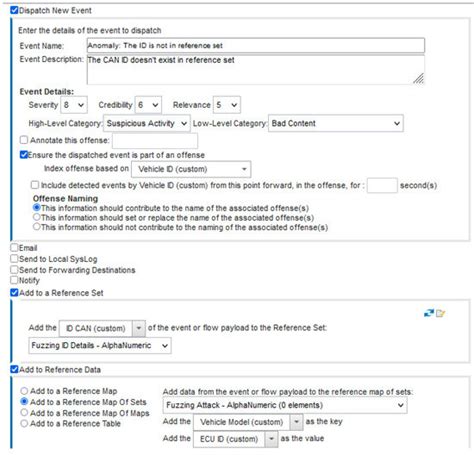Viewport: 474px width, 455px height.
Task: Open the Fuzzing Attack - AlphaNumeric reference map dropdown
Action: 285,405
